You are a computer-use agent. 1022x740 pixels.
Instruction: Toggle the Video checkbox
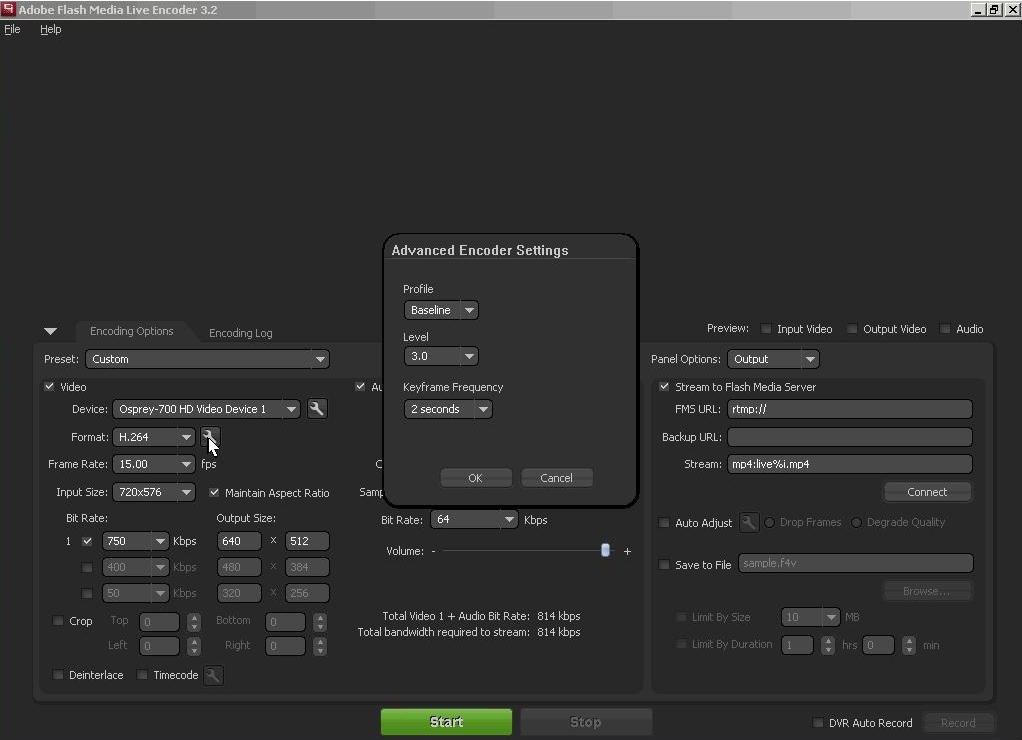tap(50, 387)
